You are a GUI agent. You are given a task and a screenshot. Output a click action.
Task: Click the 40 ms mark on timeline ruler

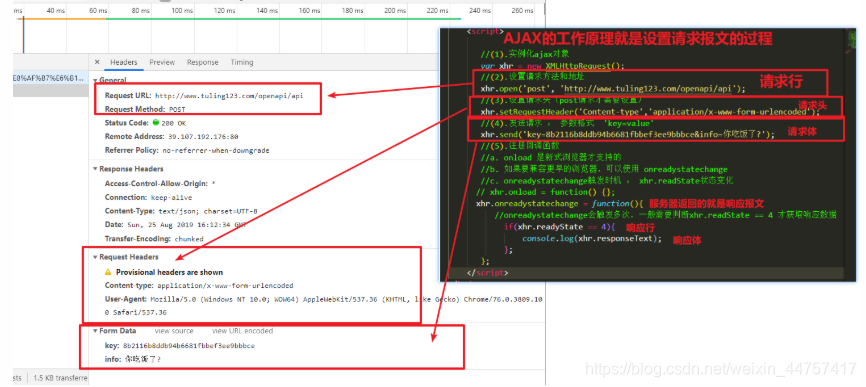point(55,10)
